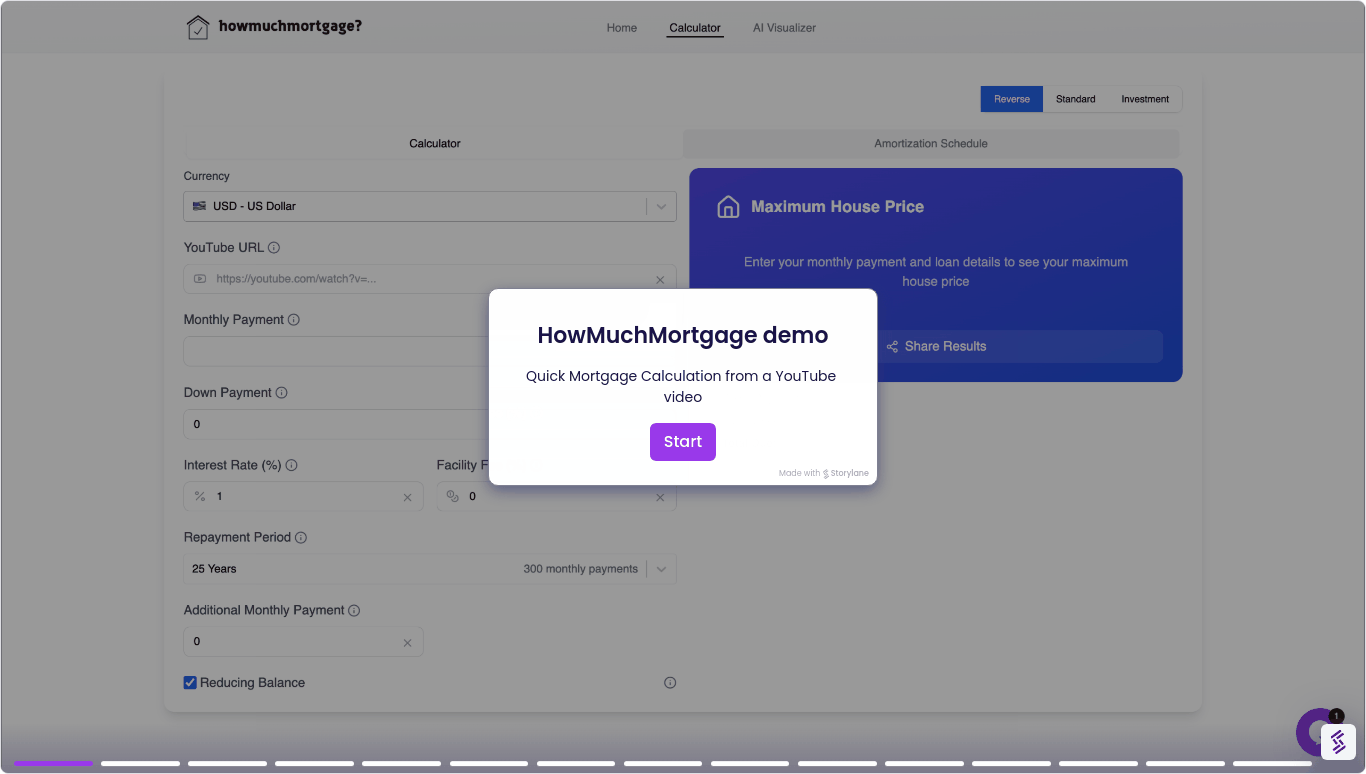The width and height of the screenshot is (1366, 774).
Task: Open the Calculator nav item
Action: point(695,28)
